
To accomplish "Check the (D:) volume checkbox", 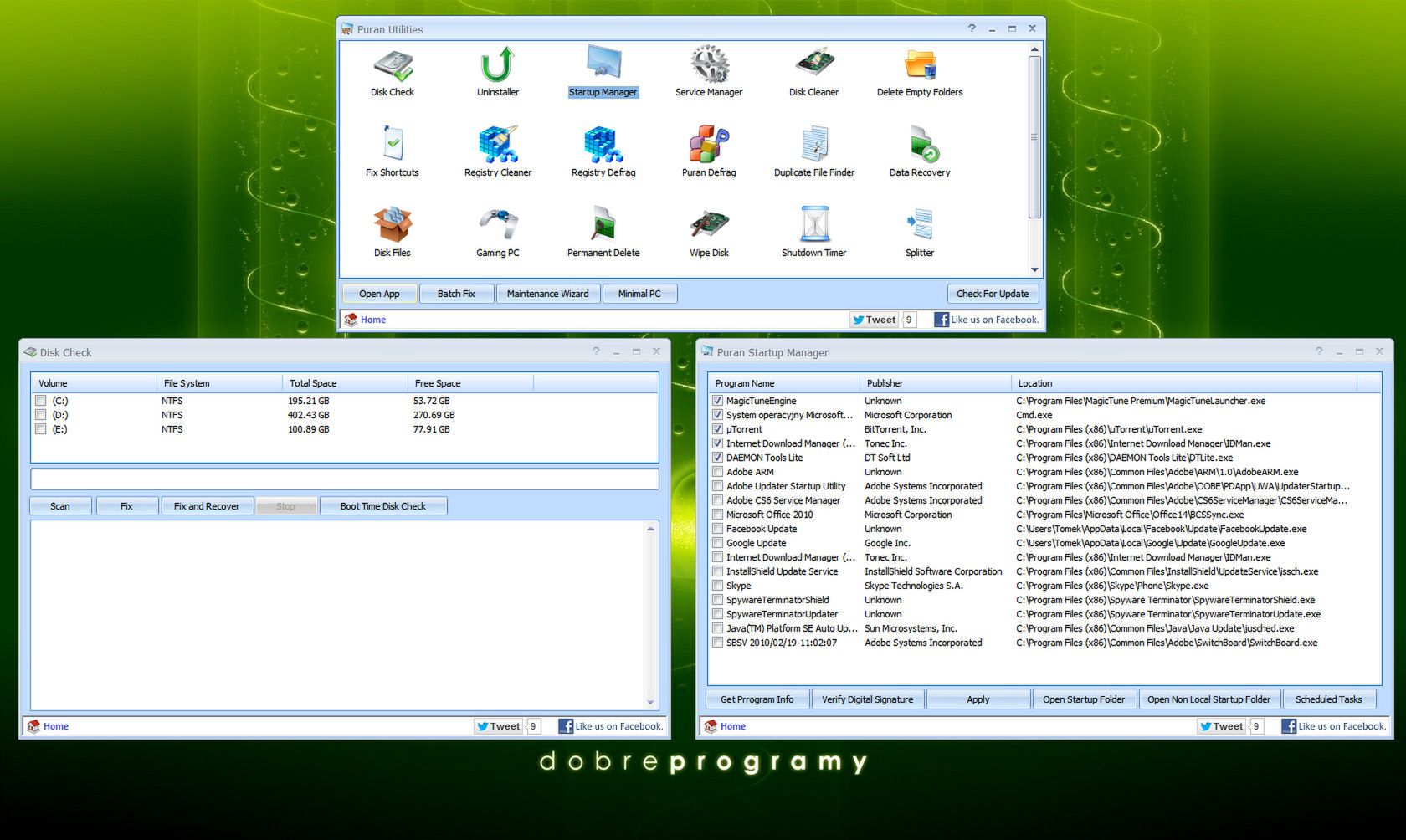I will 40,415.
